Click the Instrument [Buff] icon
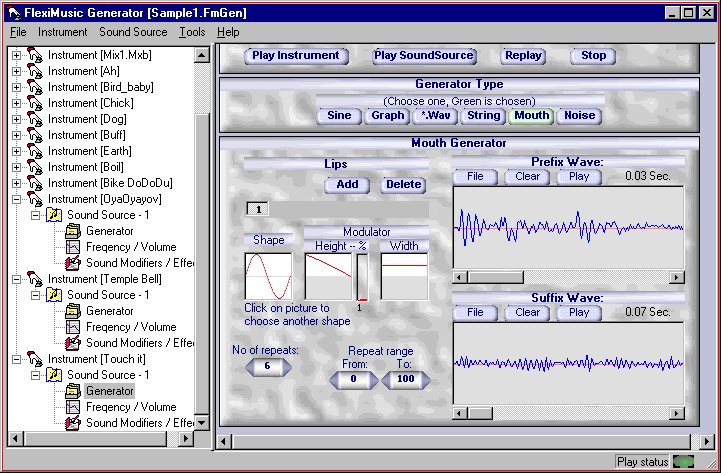Screen dimensions: 721x473 [x=35, y=135]
